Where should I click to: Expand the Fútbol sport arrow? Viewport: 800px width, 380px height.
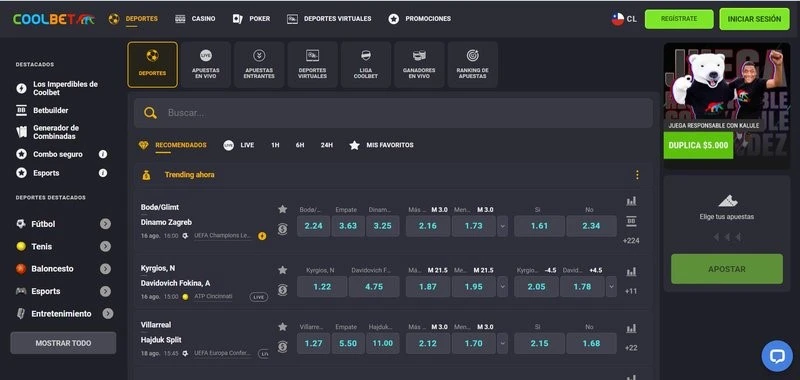pos(105,224)
